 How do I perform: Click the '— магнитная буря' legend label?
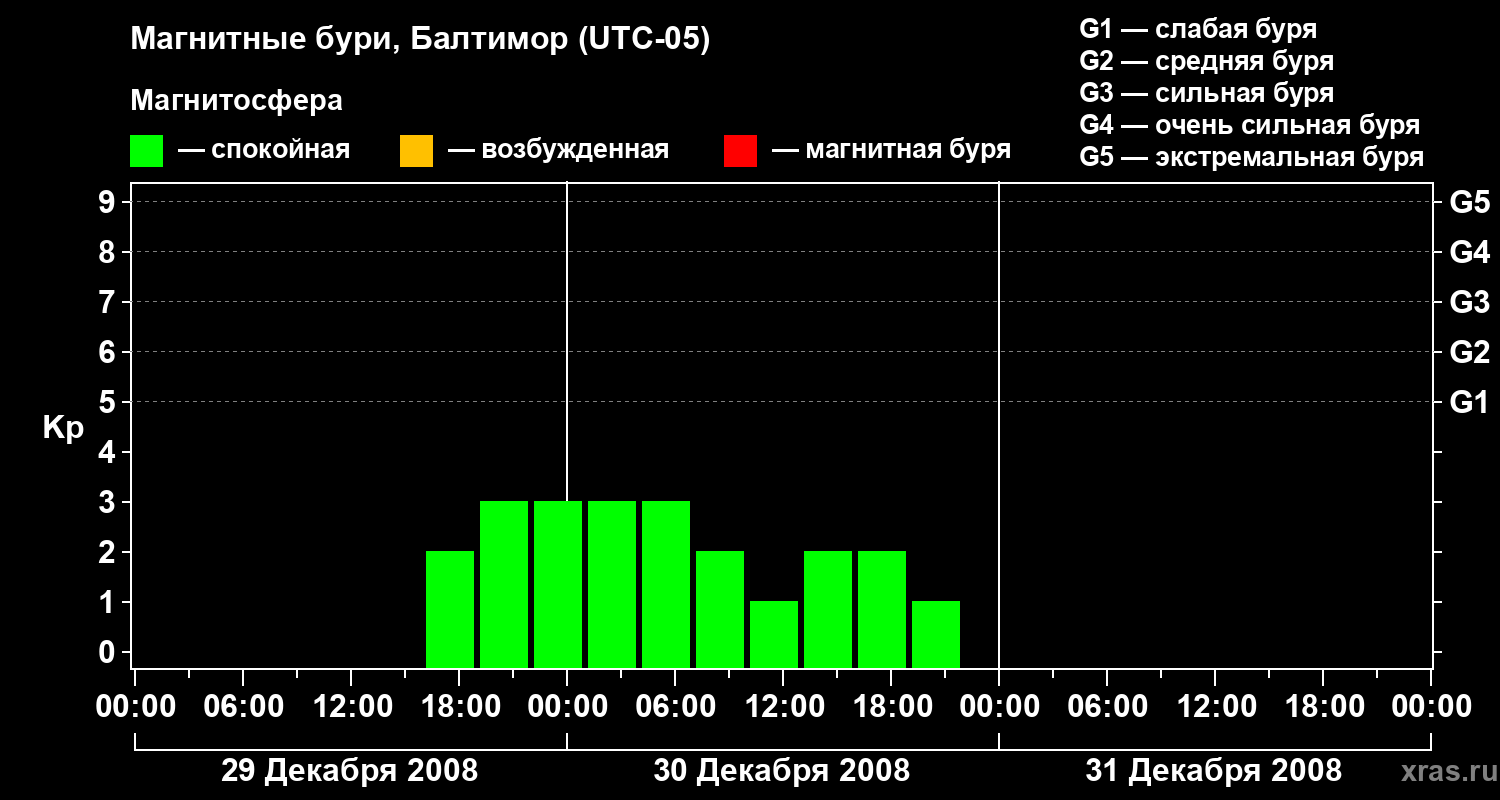pyautogui.click(x=892, y=150)
